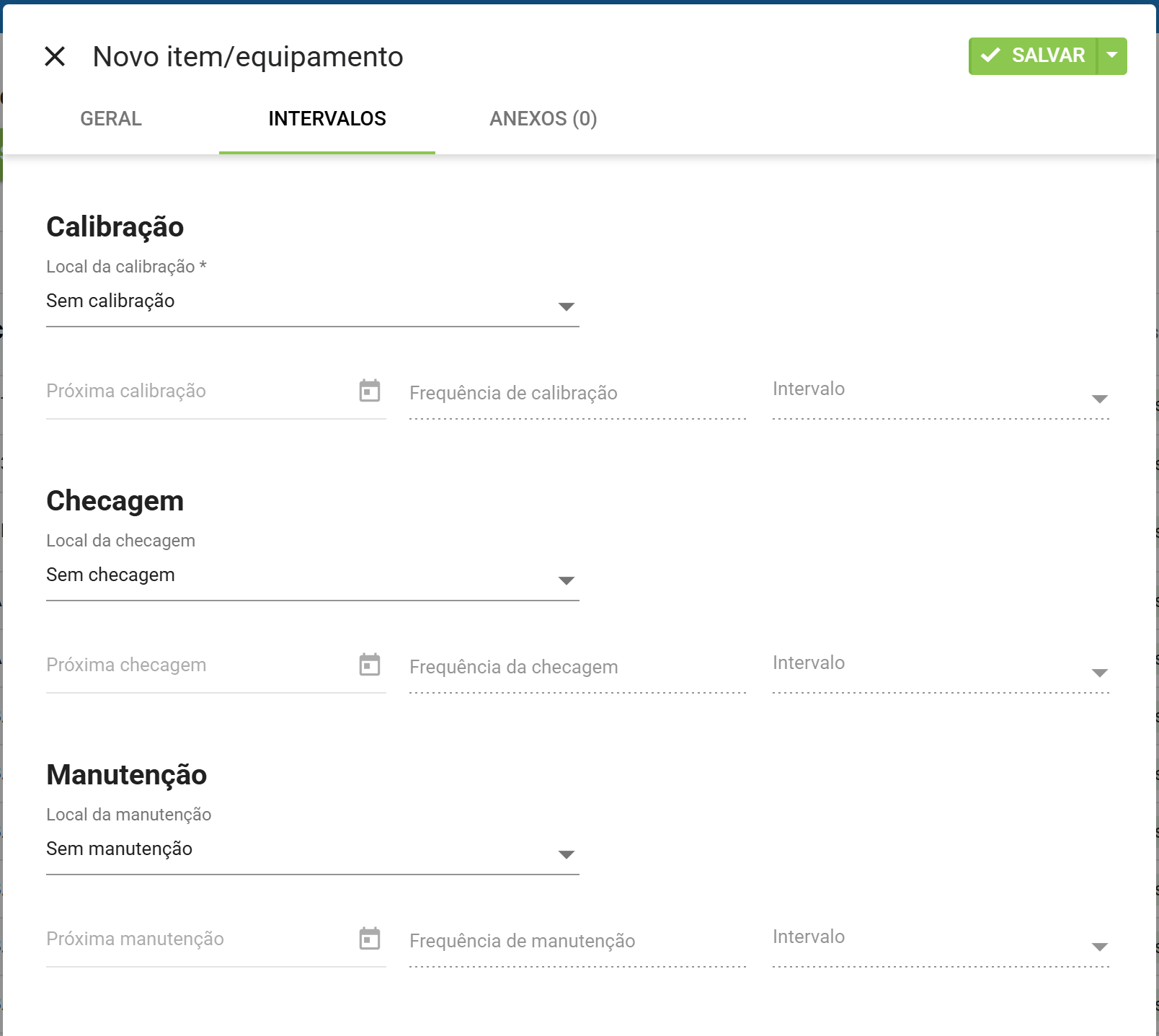Click the SALVAR button

click(x=1033, y=56)
